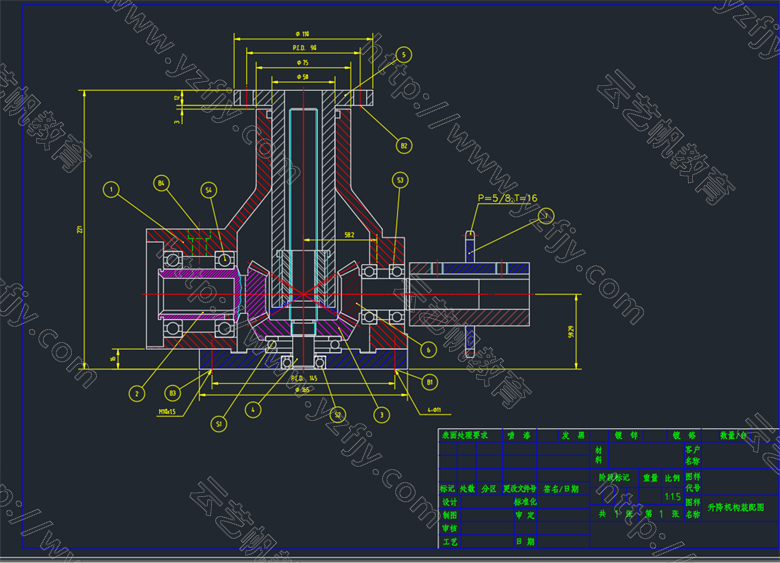780x563 pixels.
Task: Click the M10x1.5 thread callout
Action: click(x=167, y=412)
